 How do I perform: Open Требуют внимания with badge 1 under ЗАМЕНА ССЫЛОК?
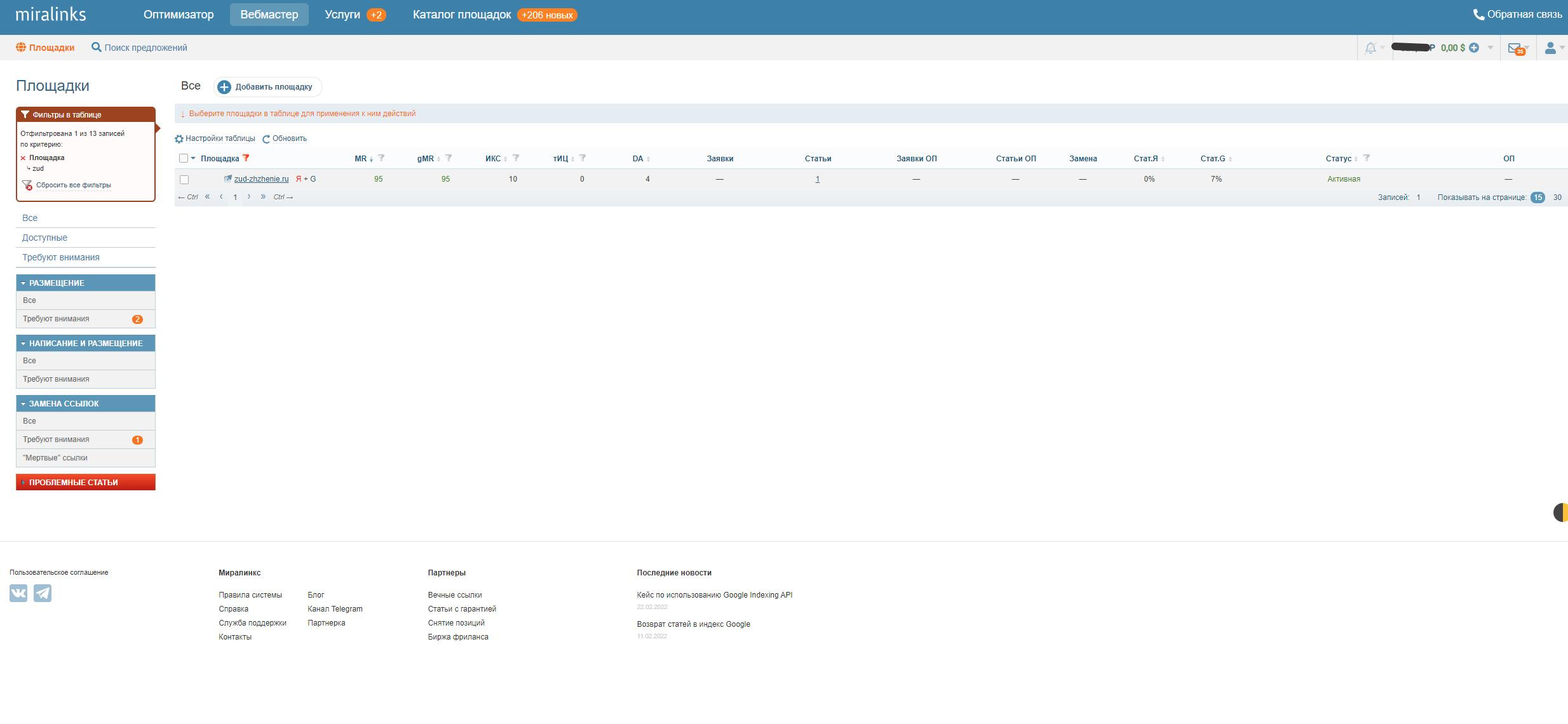click(86, 439)
